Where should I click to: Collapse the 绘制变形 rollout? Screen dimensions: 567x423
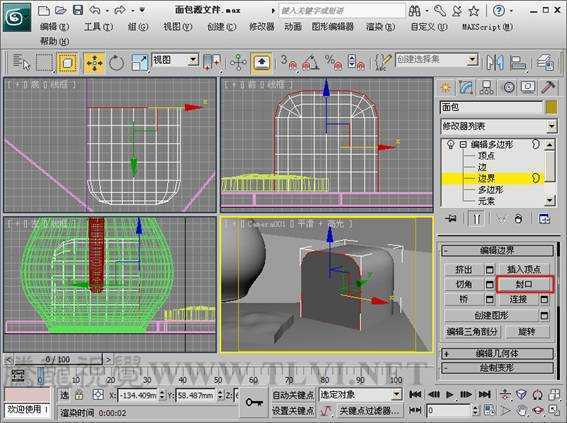point(498,368)
